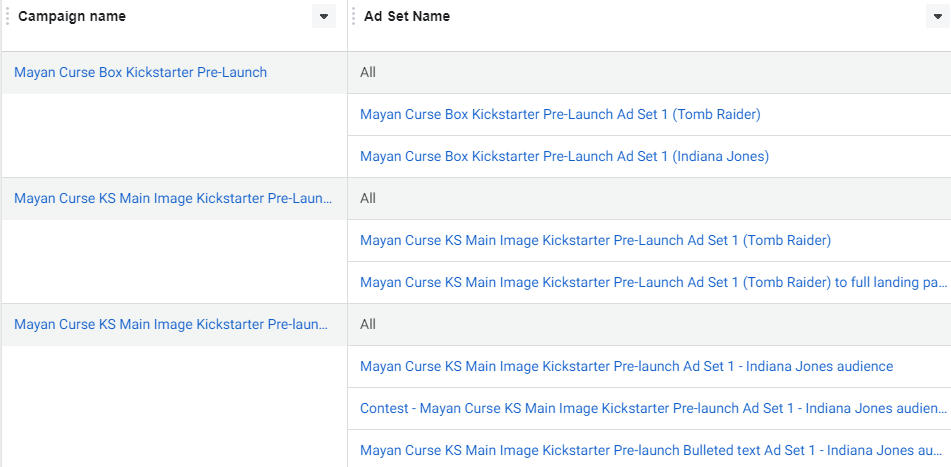This screenshot has height=467, width=951.
Task: Open Pre-launch Ad Set 1 - Indiana Jones audience
Action: [627, 366]
